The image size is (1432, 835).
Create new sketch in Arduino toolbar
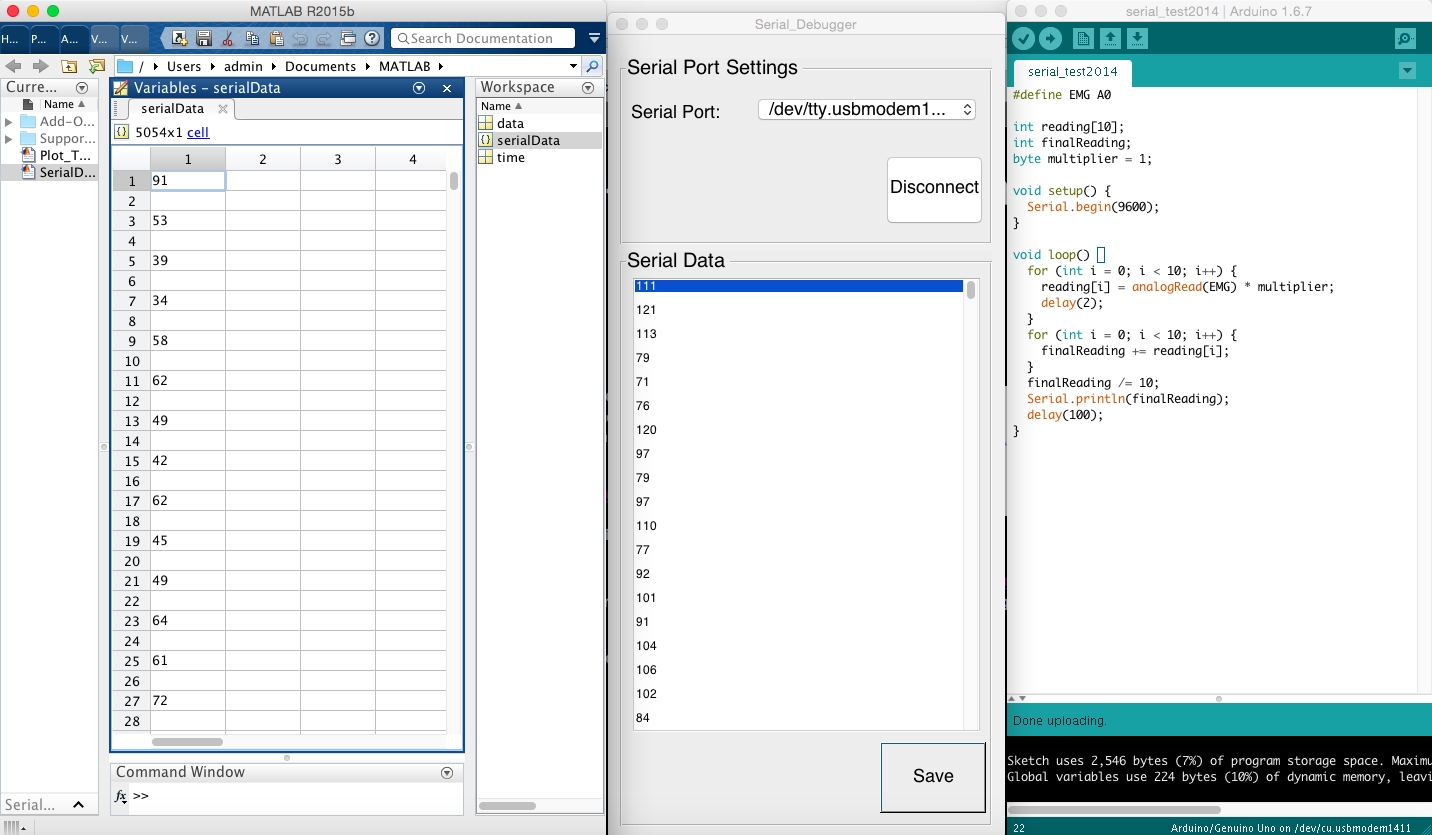click(1083, 39)
